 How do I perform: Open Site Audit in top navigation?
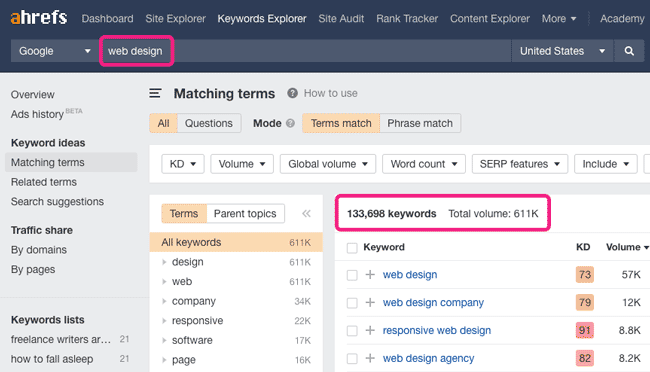[341, 19]
